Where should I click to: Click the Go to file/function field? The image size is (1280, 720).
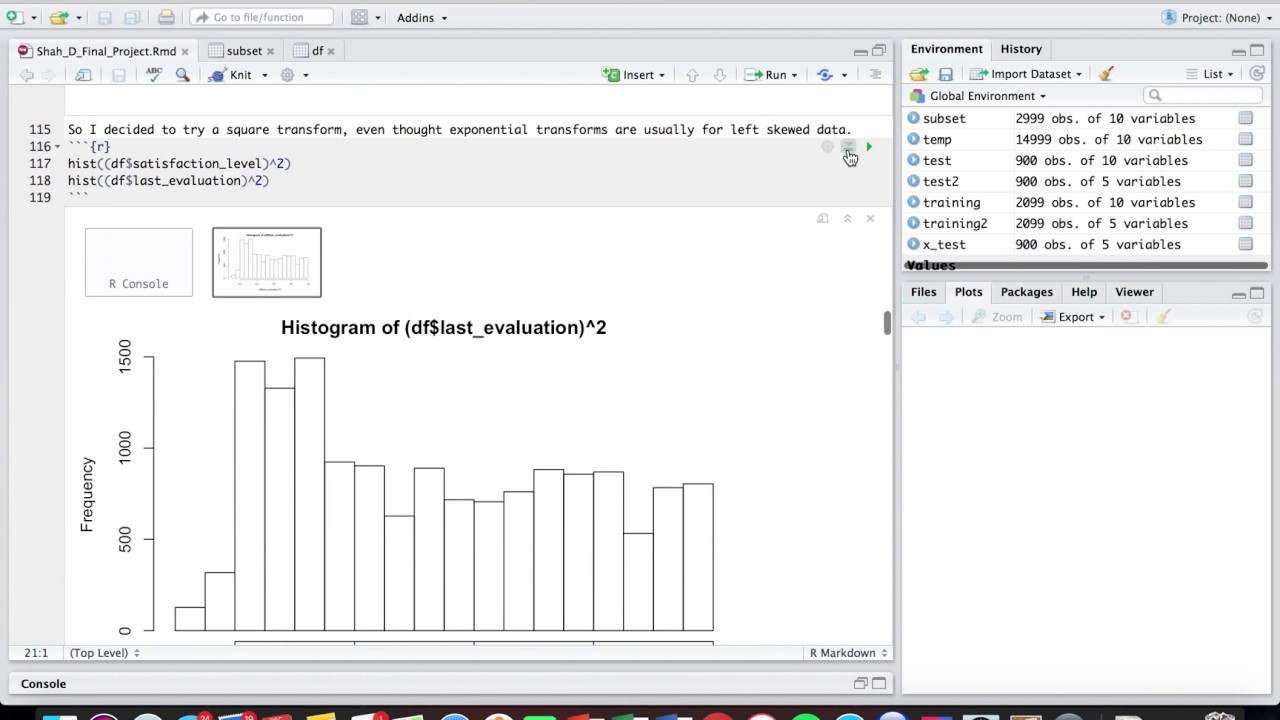262,17
